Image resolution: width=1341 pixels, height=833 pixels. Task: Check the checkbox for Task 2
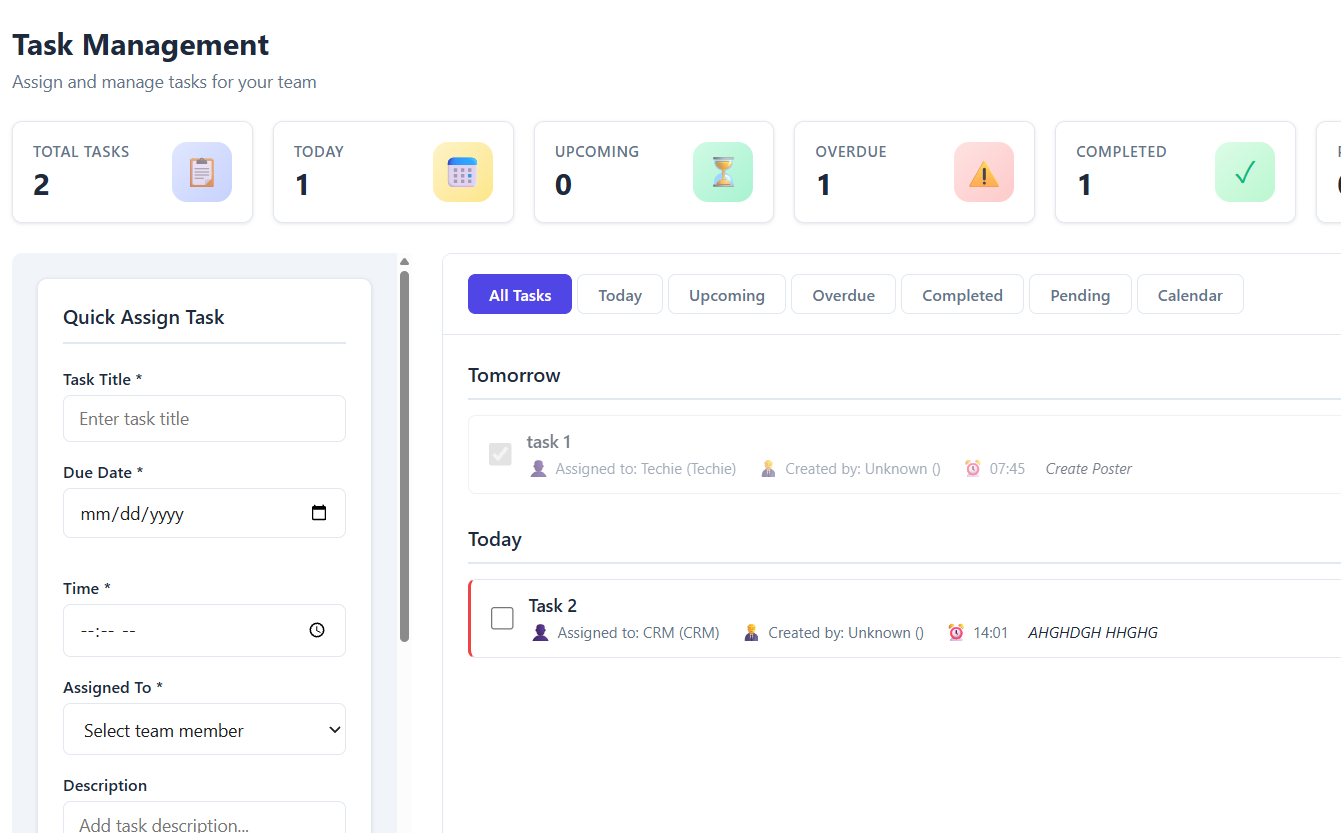501,617
